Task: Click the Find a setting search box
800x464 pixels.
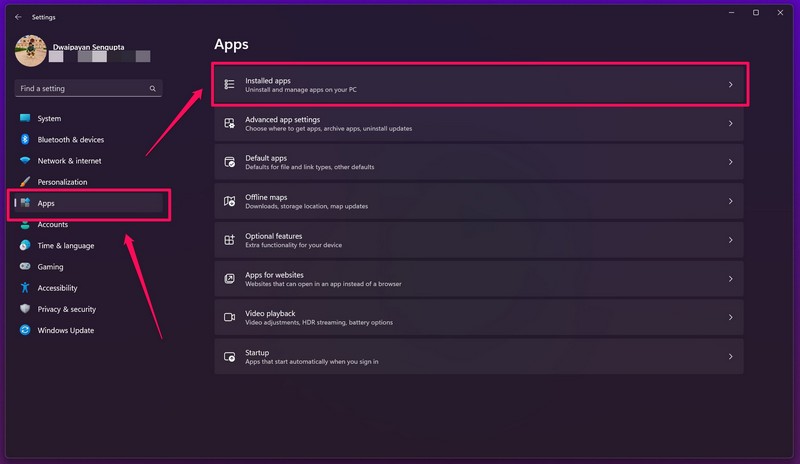Action: (80, 89)
